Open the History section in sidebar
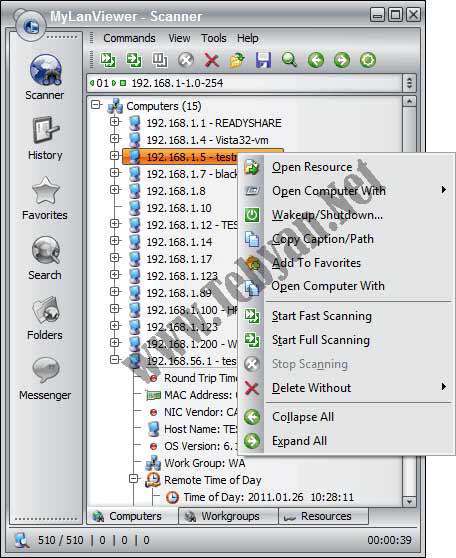The width and height of the screenshot is (456, 558). tap(45, 138)
